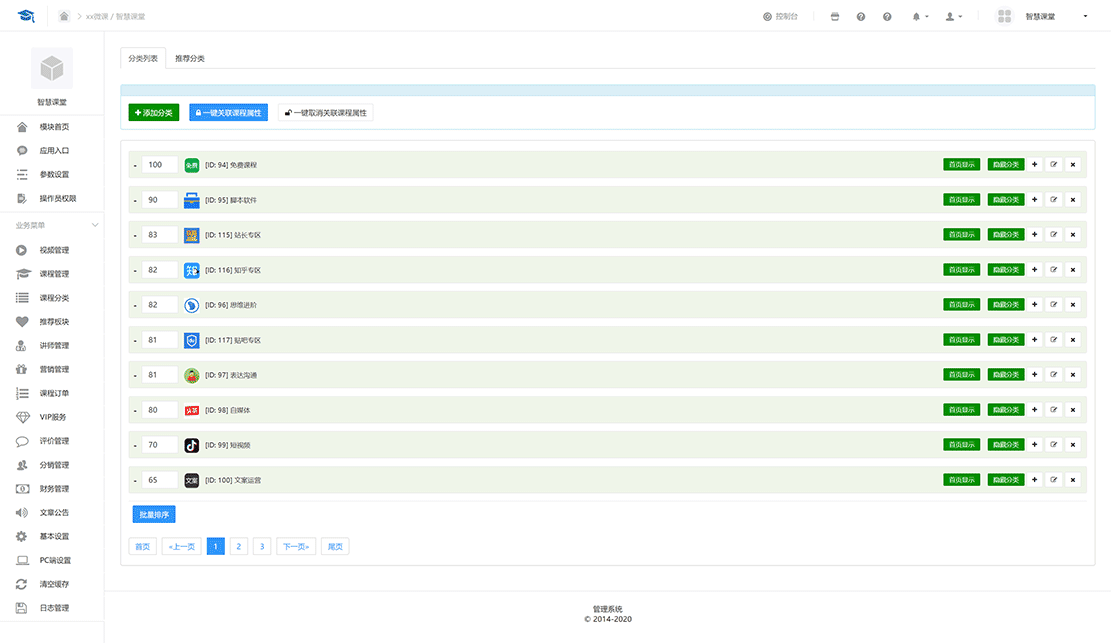This screenshot has height=643, width=1111.
Task: Toggle 隐藏分类 for 思维进阶
Action: click(x=1005, y=305)
